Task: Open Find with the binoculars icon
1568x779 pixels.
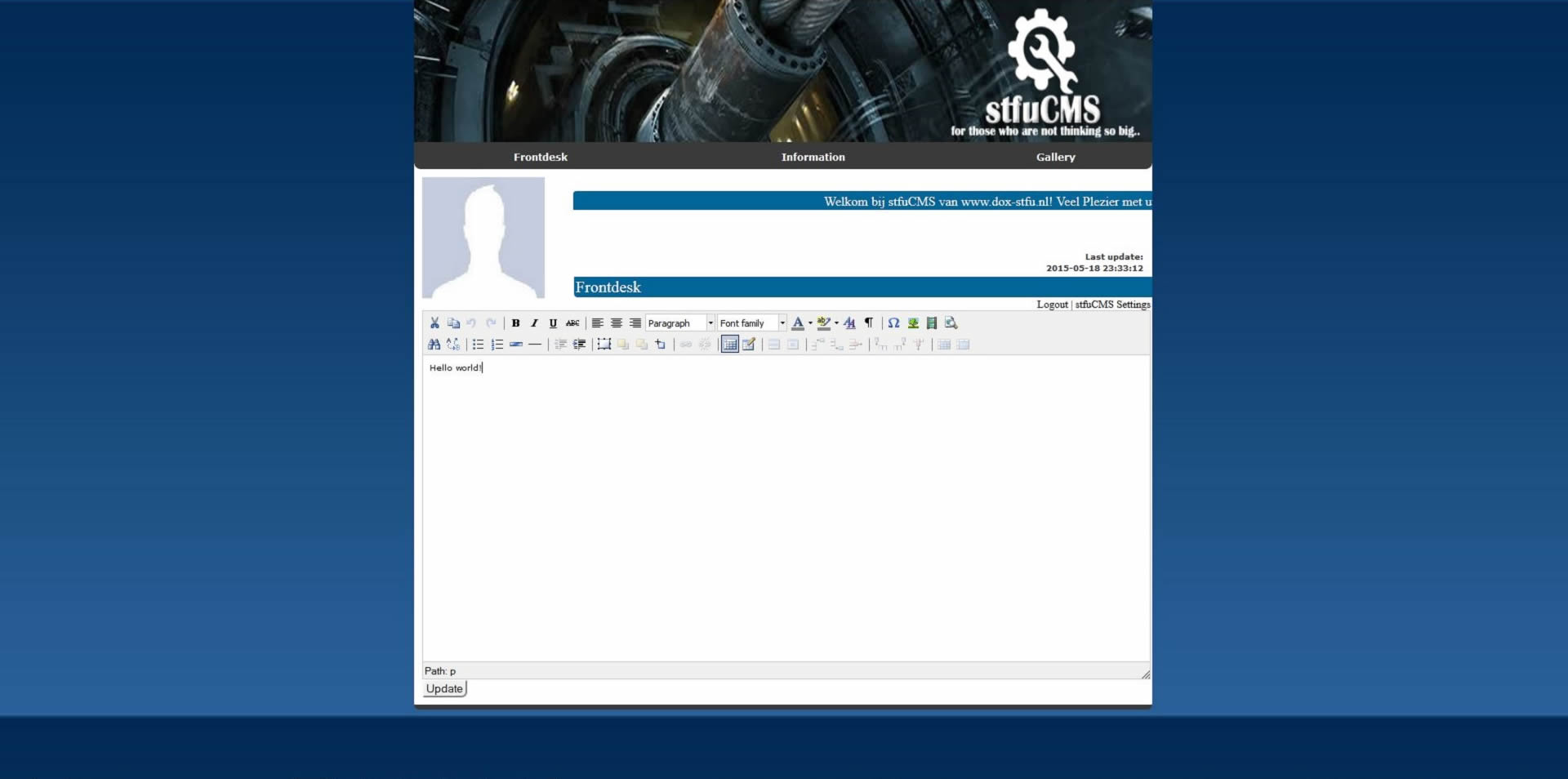Action: (x=434, y=345)
